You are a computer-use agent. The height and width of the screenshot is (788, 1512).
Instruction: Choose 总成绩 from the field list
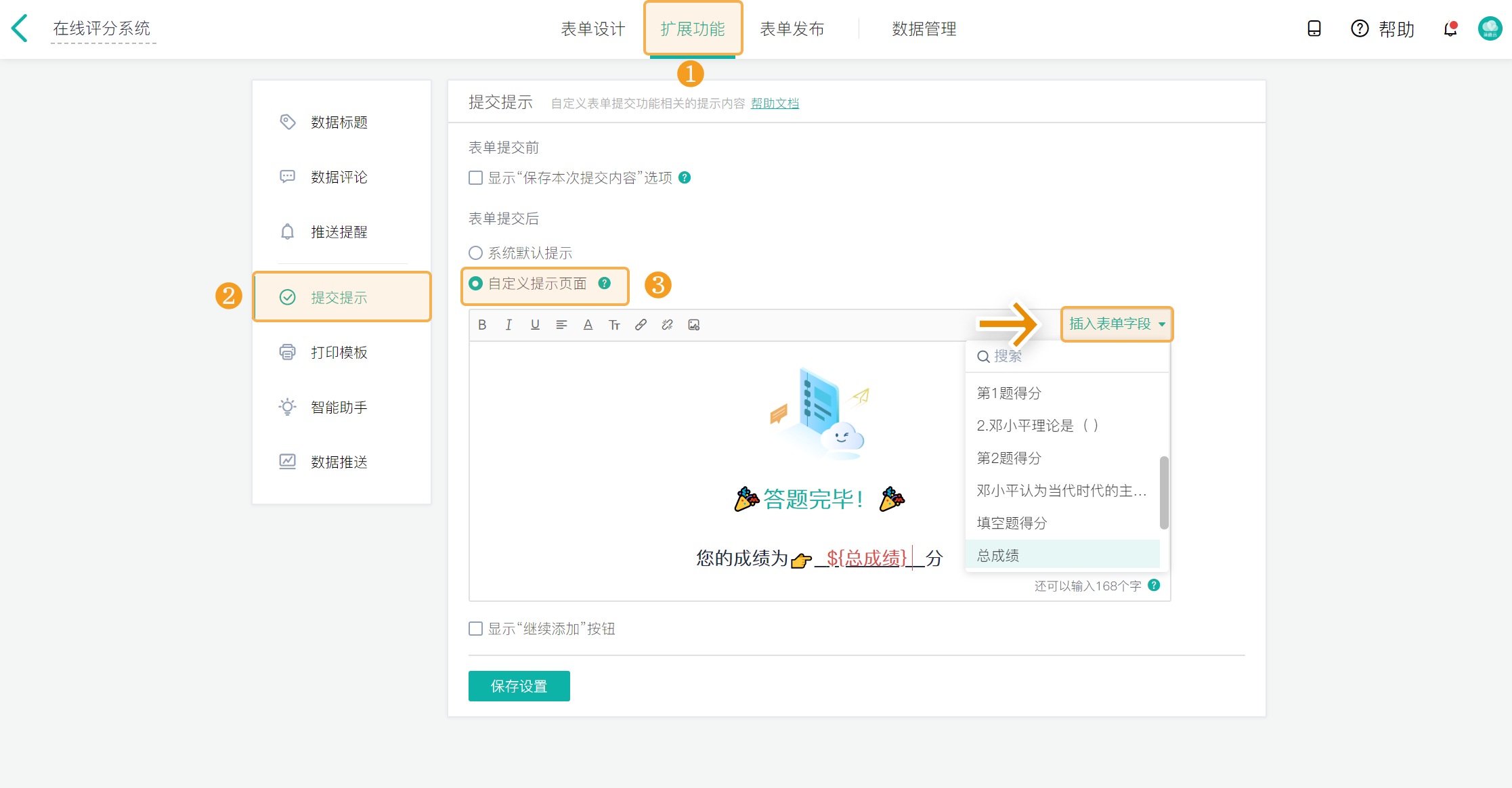tap(998, 556)
